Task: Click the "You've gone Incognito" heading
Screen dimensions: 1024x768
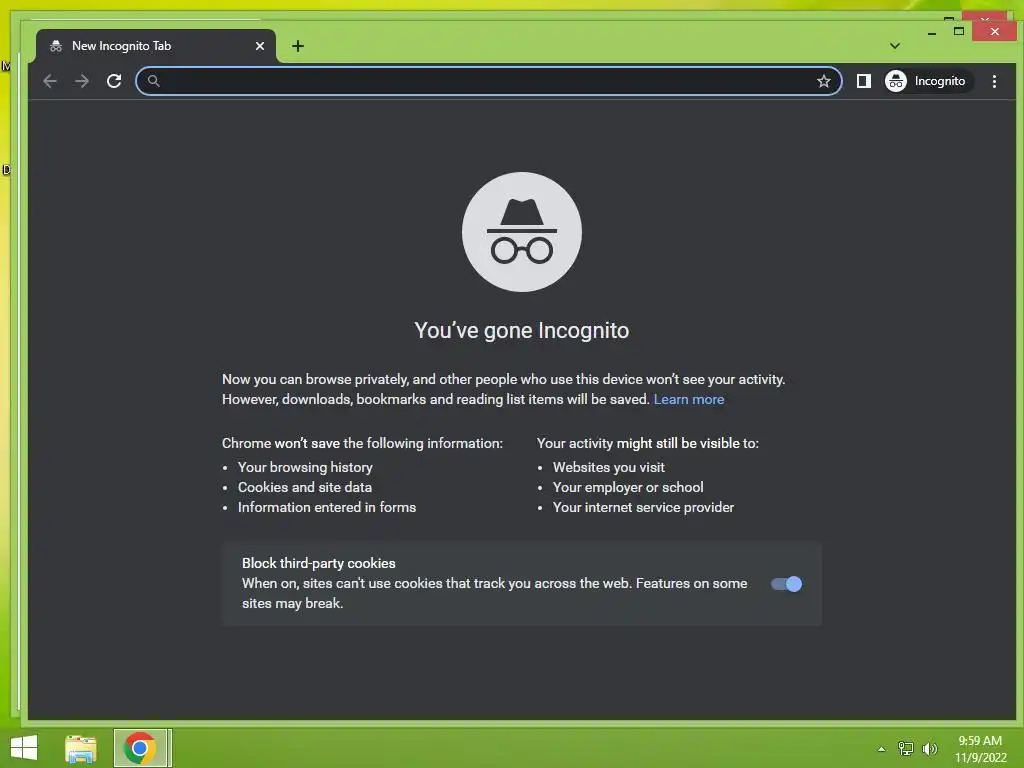Action: (522, 330)
